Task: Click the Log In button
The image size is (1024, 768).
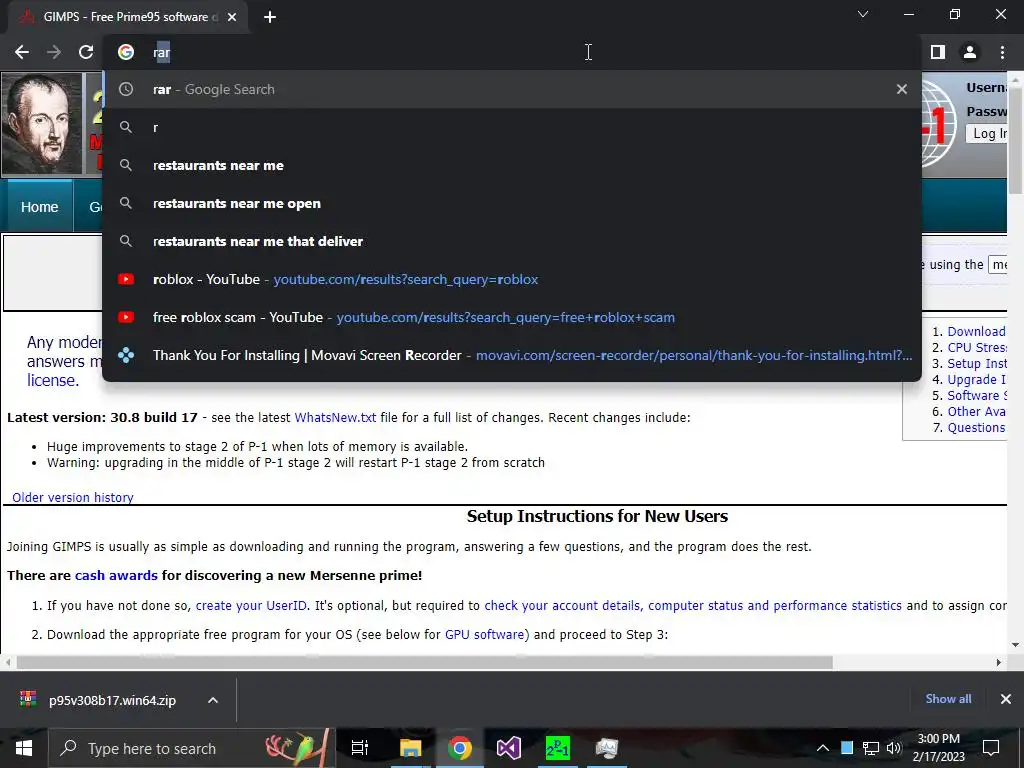Action: (989, 133)
